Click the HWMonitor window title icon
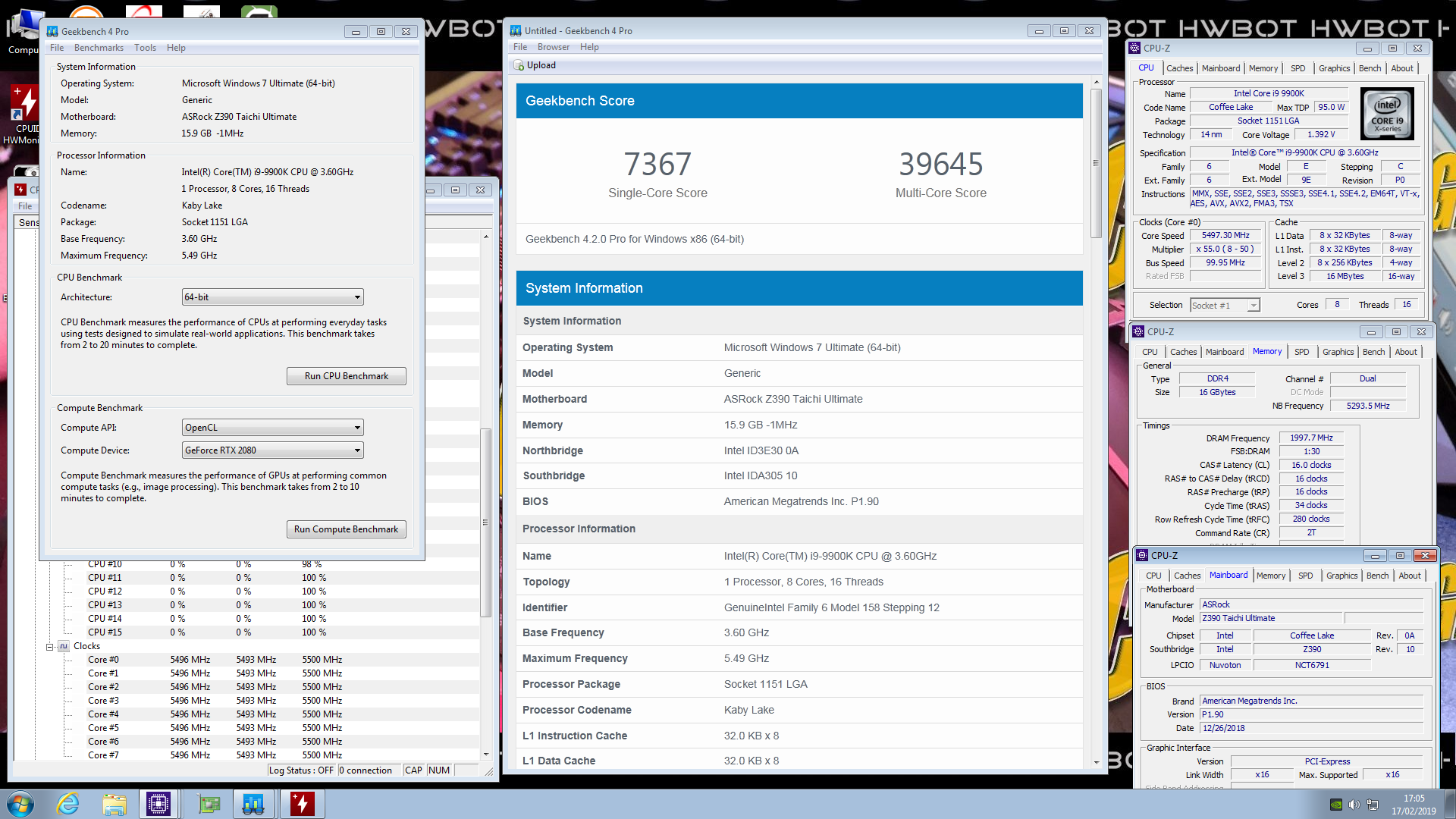 21,190
